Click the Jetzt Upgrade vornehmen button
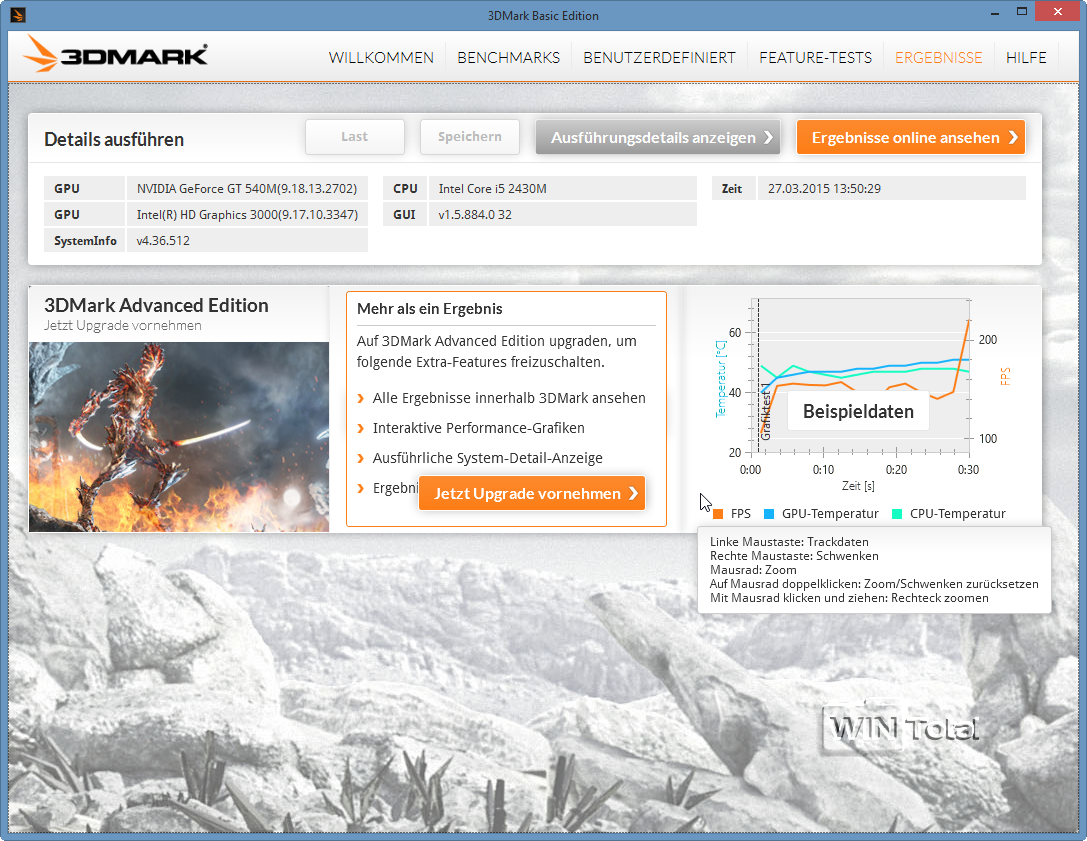 532,493
